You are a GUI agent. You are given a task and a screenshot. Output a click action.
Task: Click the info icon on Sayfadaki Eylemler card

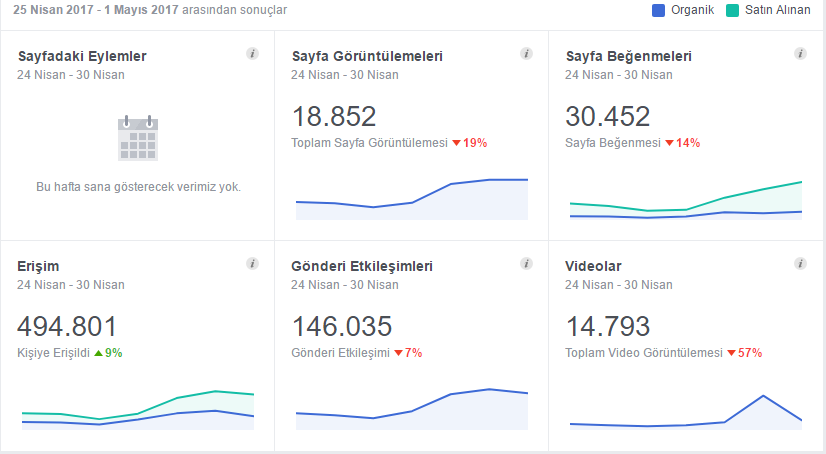tap(252, 54)
